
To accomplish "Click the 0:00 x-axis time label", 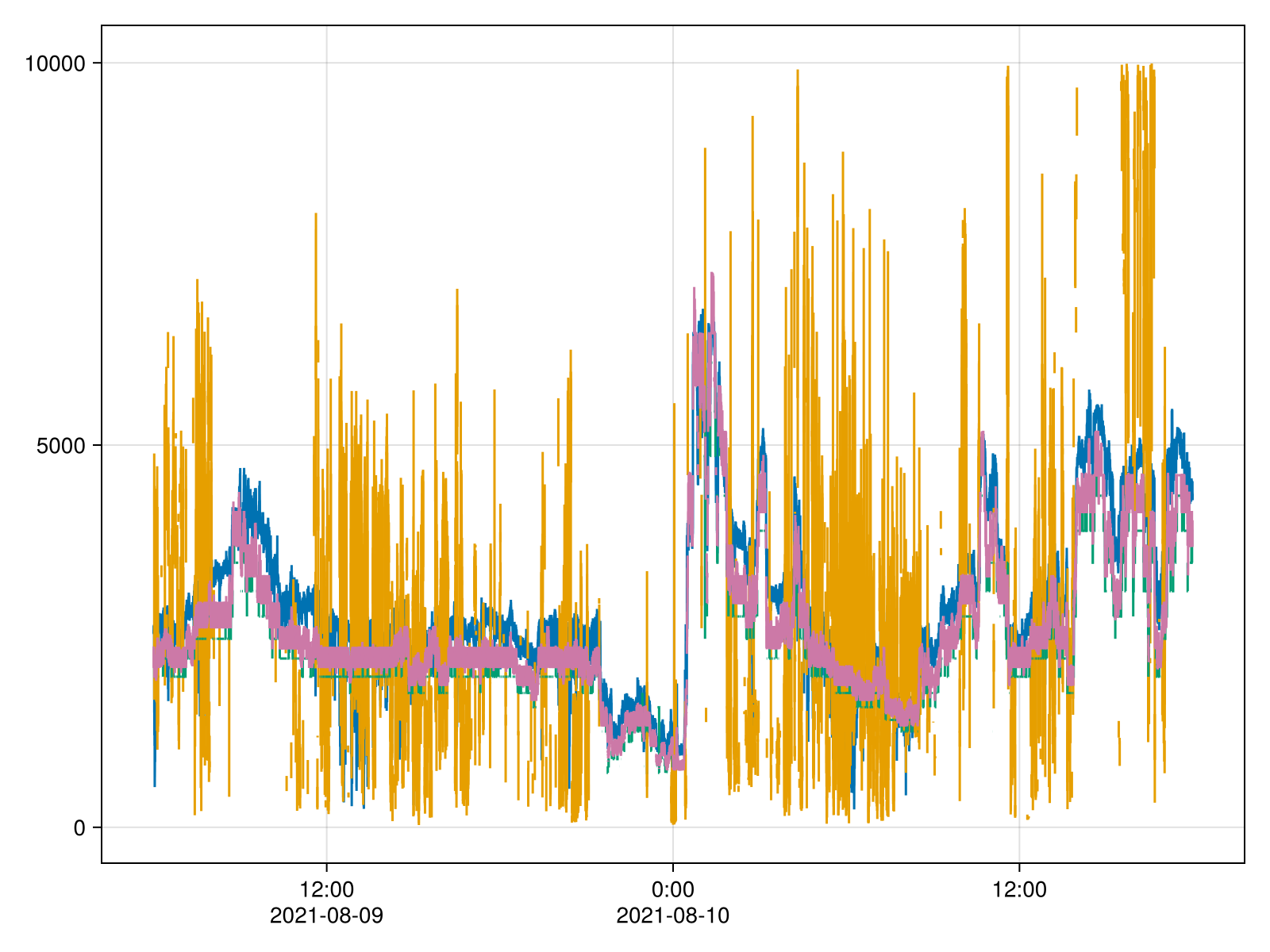I will [x=672, y=889].
